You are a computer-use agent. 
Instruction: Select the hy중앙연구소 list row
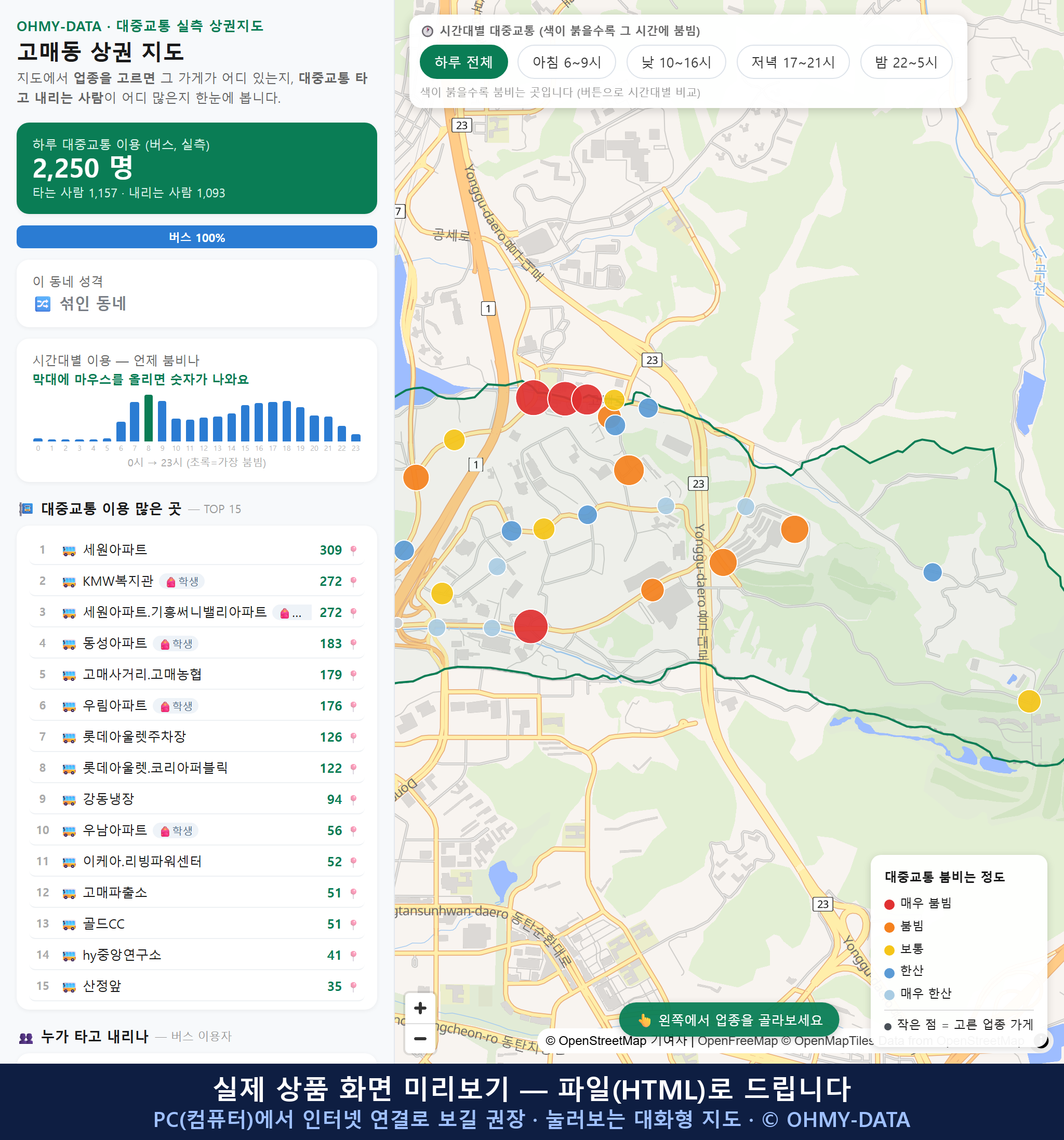[x=197, y=955]
